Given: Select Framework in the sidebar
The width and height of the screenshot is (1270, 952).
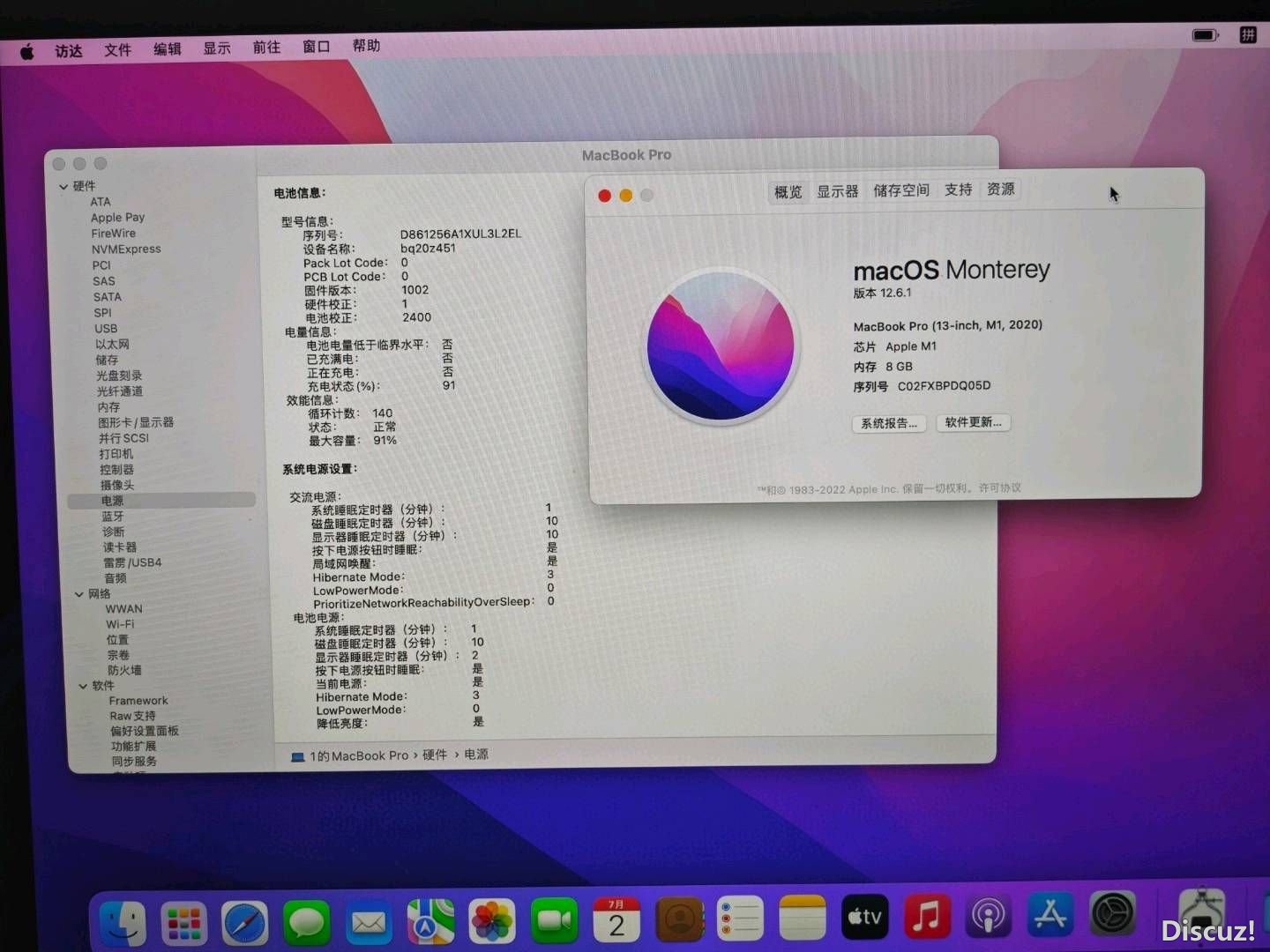Looking at the screenshot, I should tap(138, 702).
